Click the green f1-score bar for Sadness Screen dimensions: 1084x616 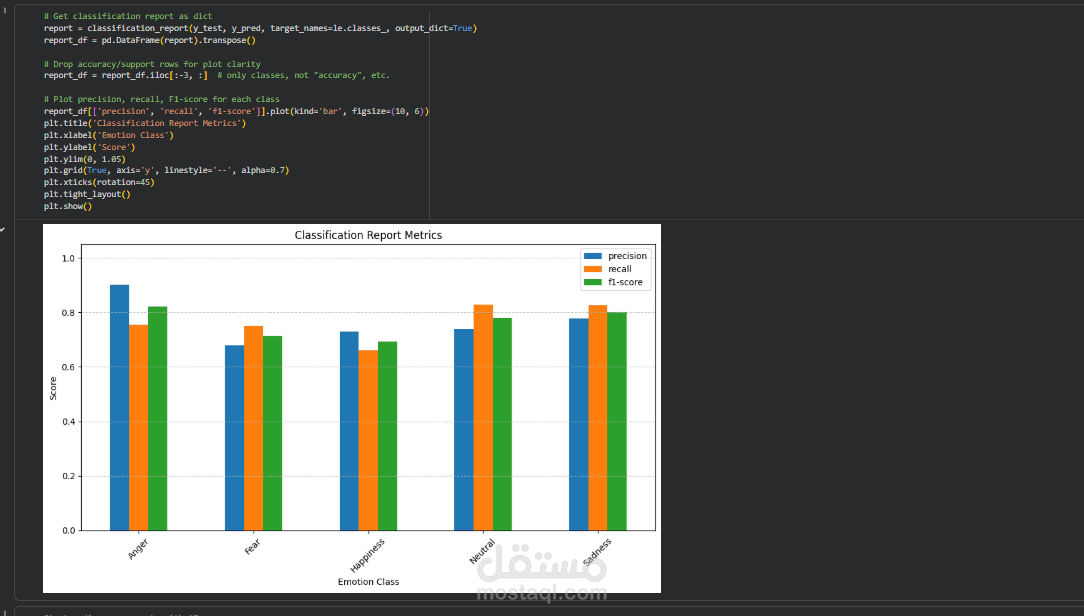pos(617,421)
